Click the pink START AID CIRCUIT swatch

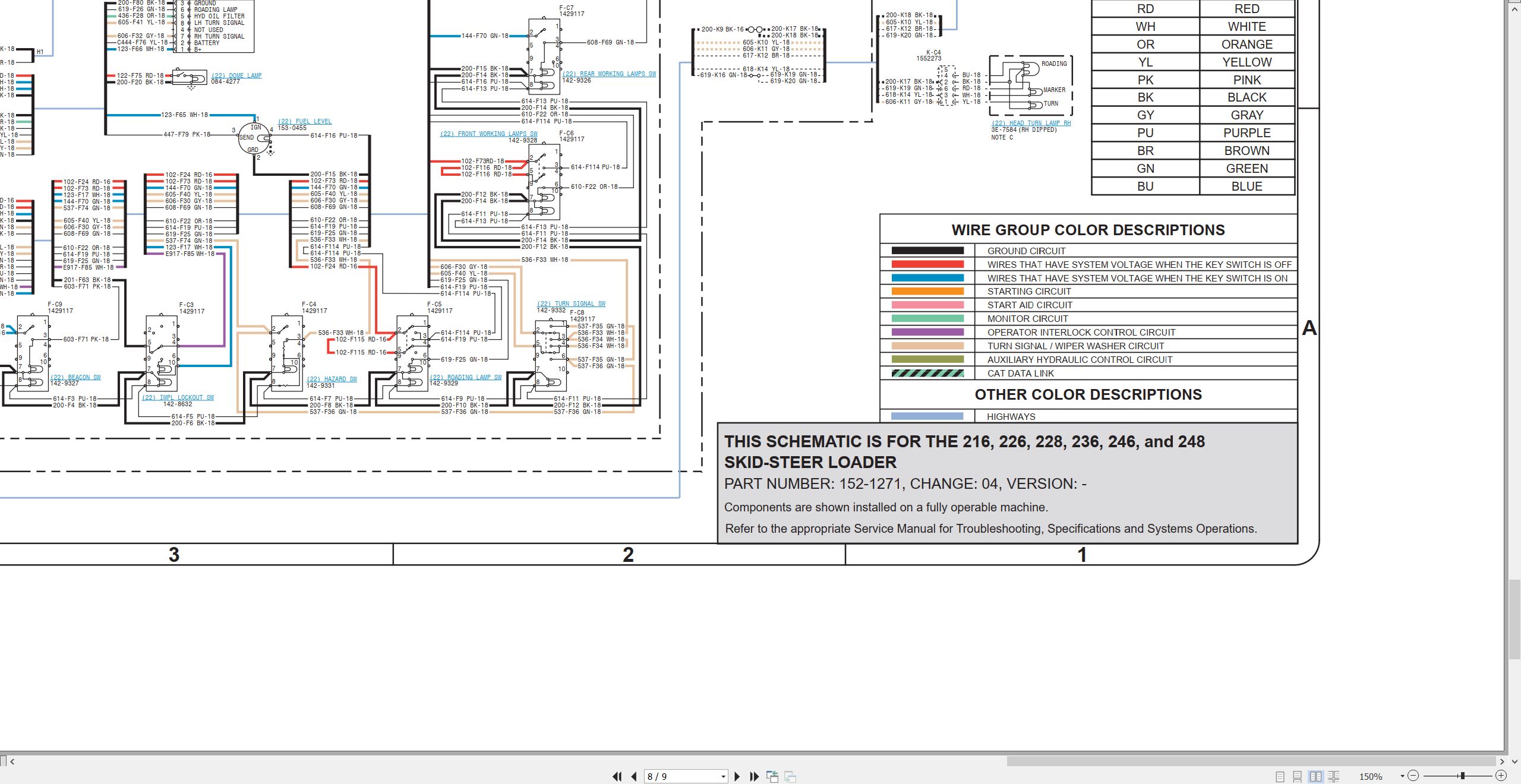click(x=927, y=305)
